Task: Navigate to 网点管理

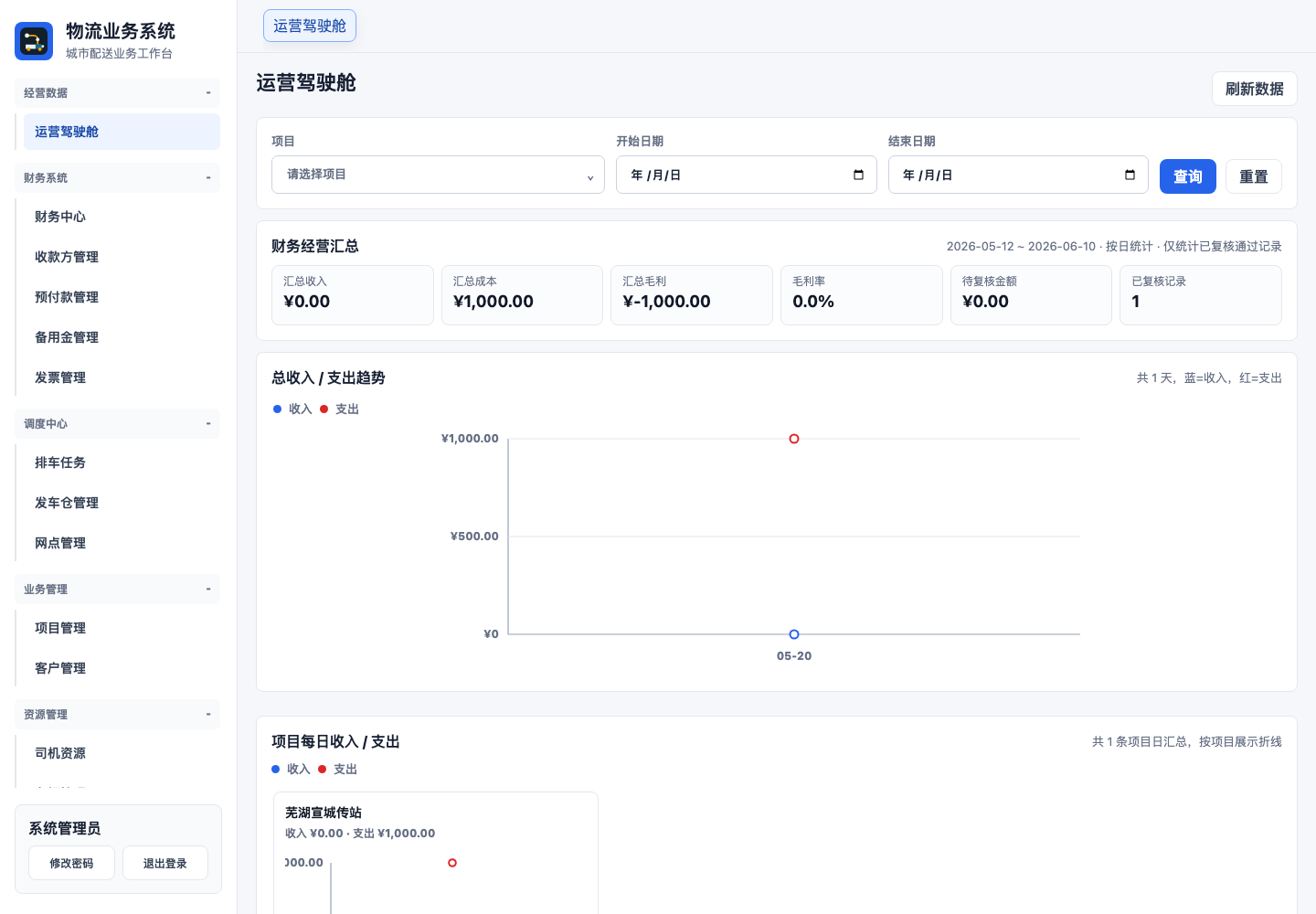Action: coord(122,543)
